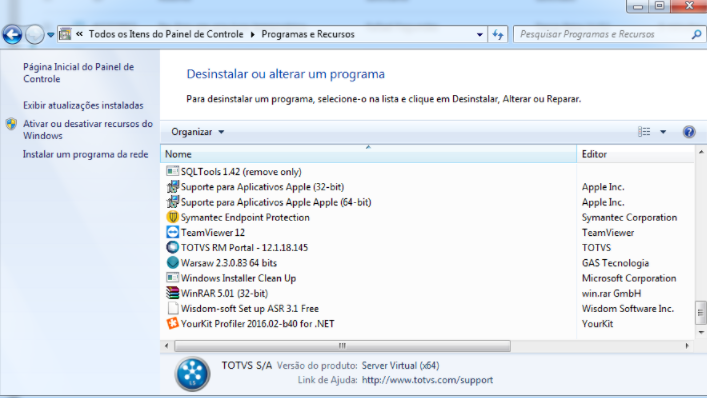Click the Server Virtual (x64) version value
This screenshot has width=707, height=398.
(400, 366)
